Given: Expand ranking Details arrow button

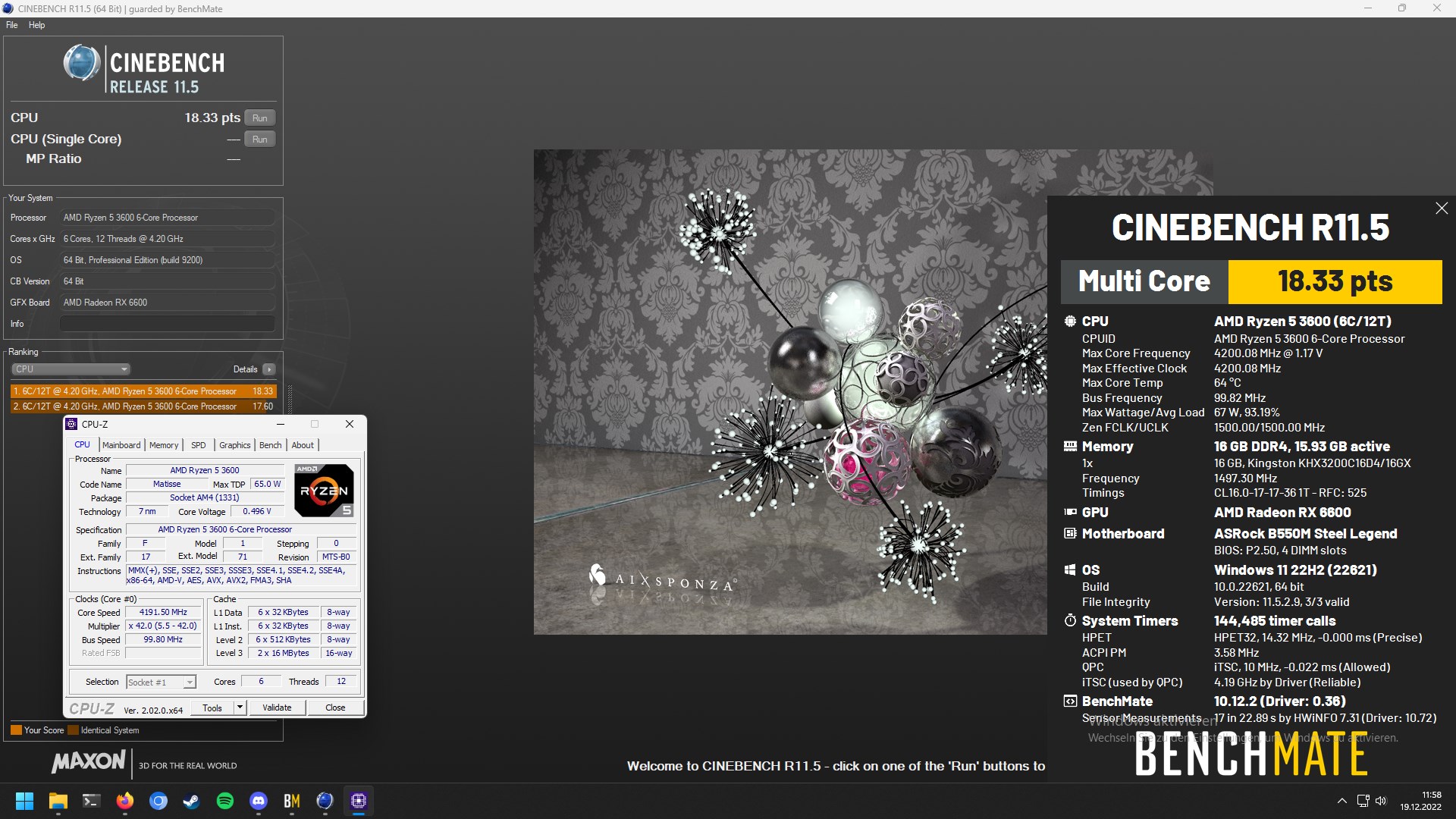Looking at the screenshot, I should pos(269,369).
